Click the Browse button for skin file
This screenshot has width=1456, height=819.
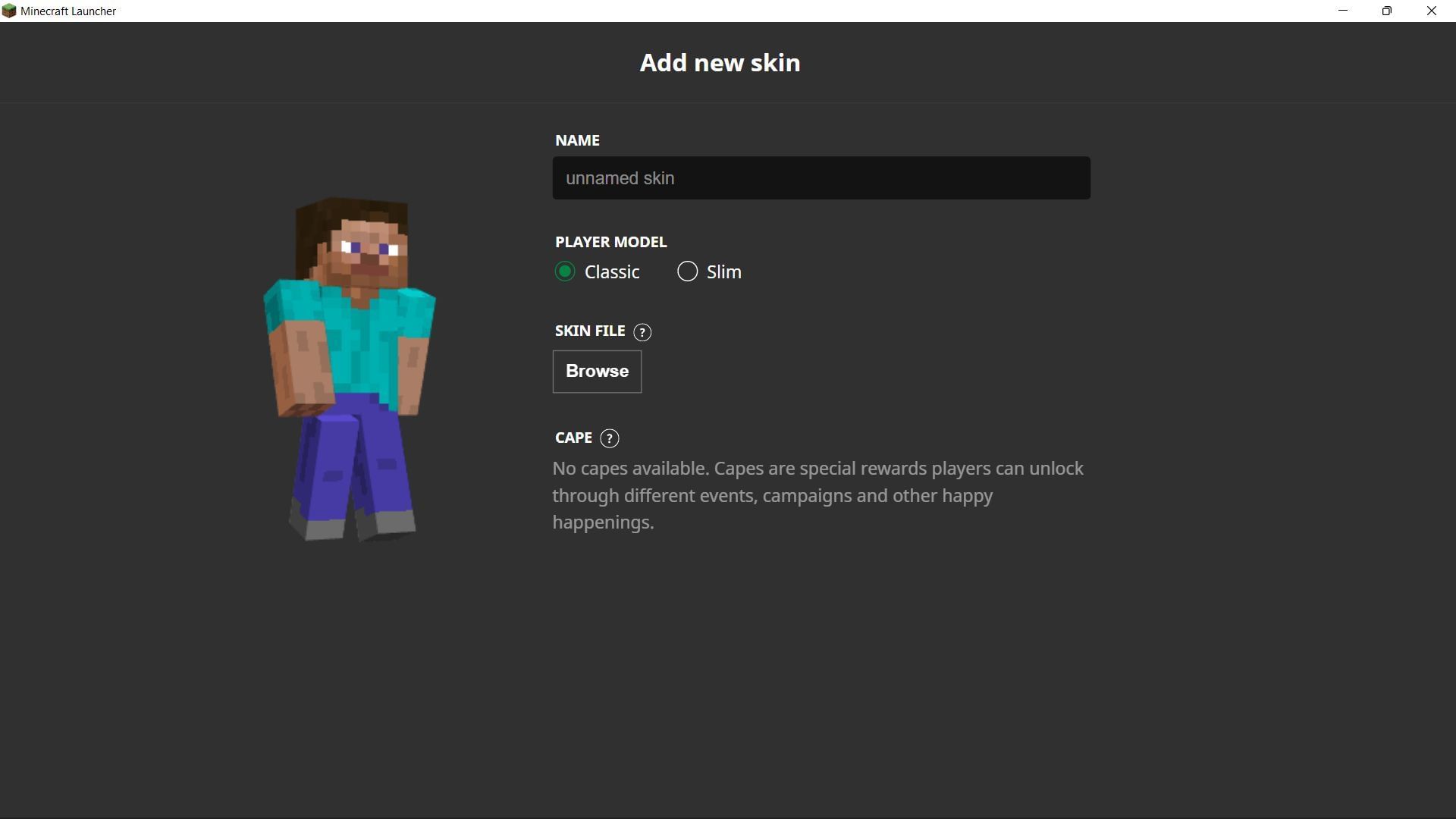pyautogui.click(x=597, y=372)
